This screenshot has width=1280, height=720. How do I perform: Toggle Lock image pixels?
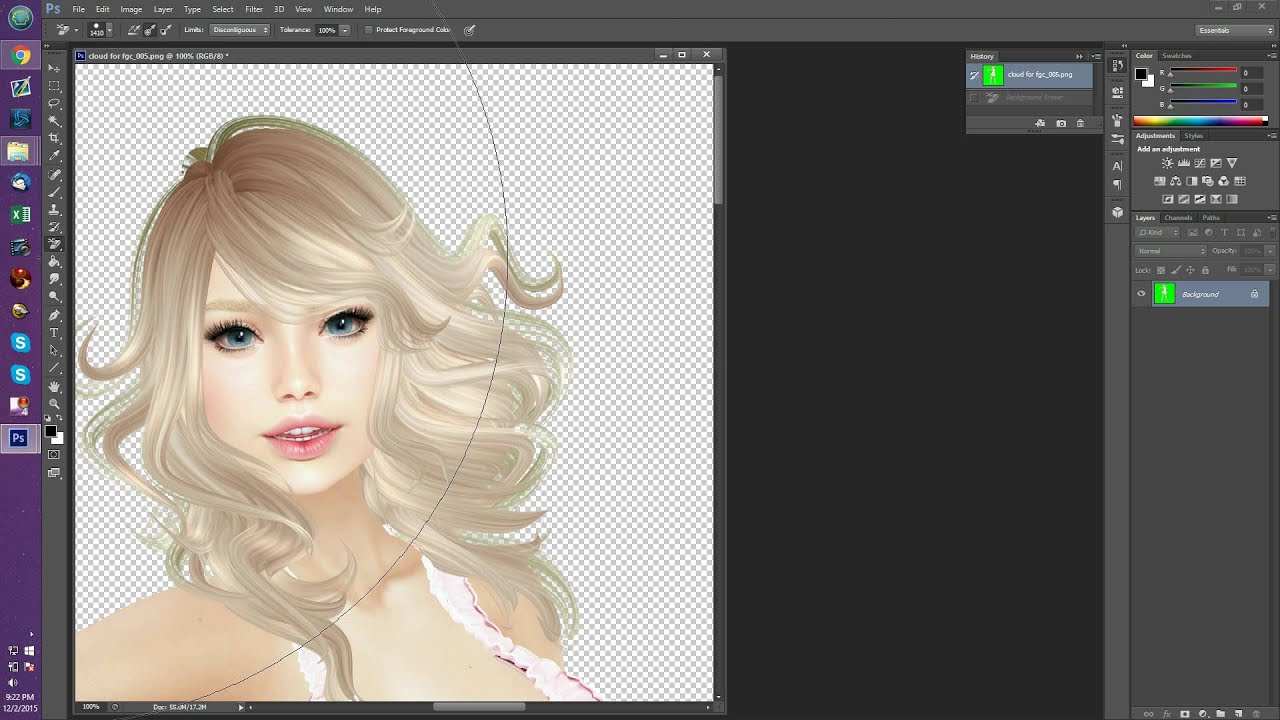[1175, 270]
